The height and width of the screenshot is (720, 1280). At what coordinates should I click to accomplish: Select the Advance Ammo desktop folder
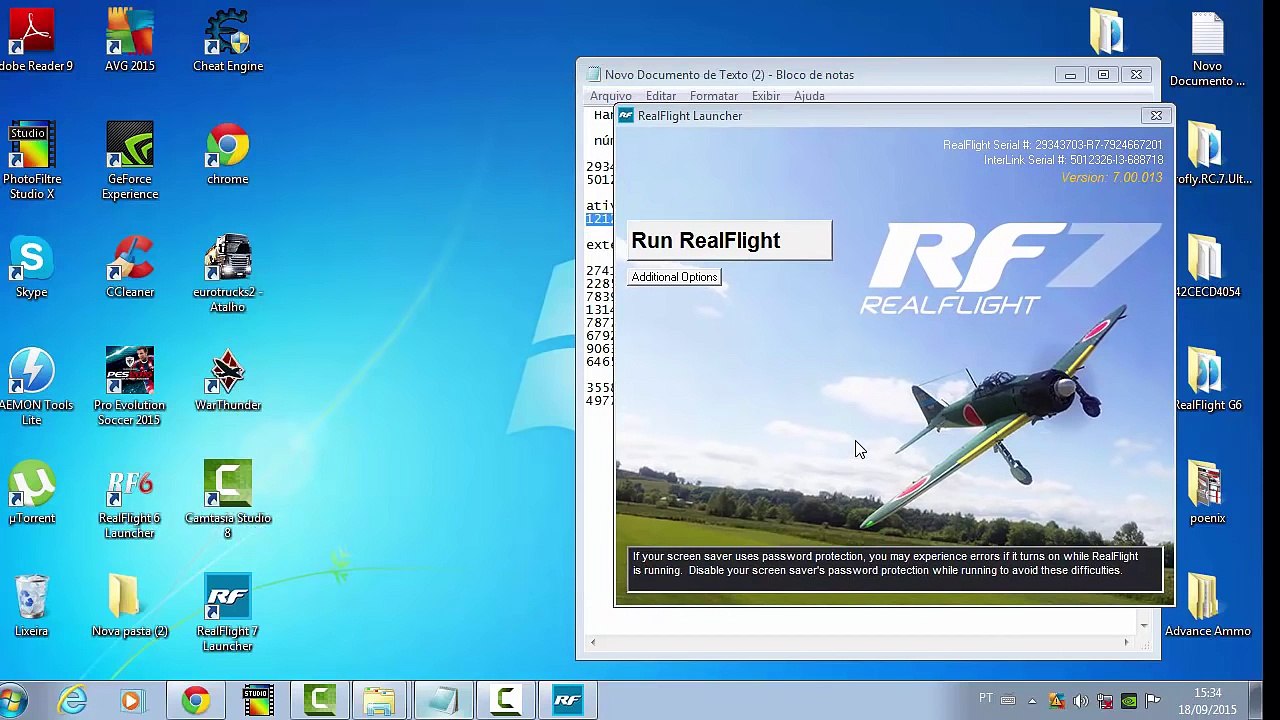click(1208, 607)
